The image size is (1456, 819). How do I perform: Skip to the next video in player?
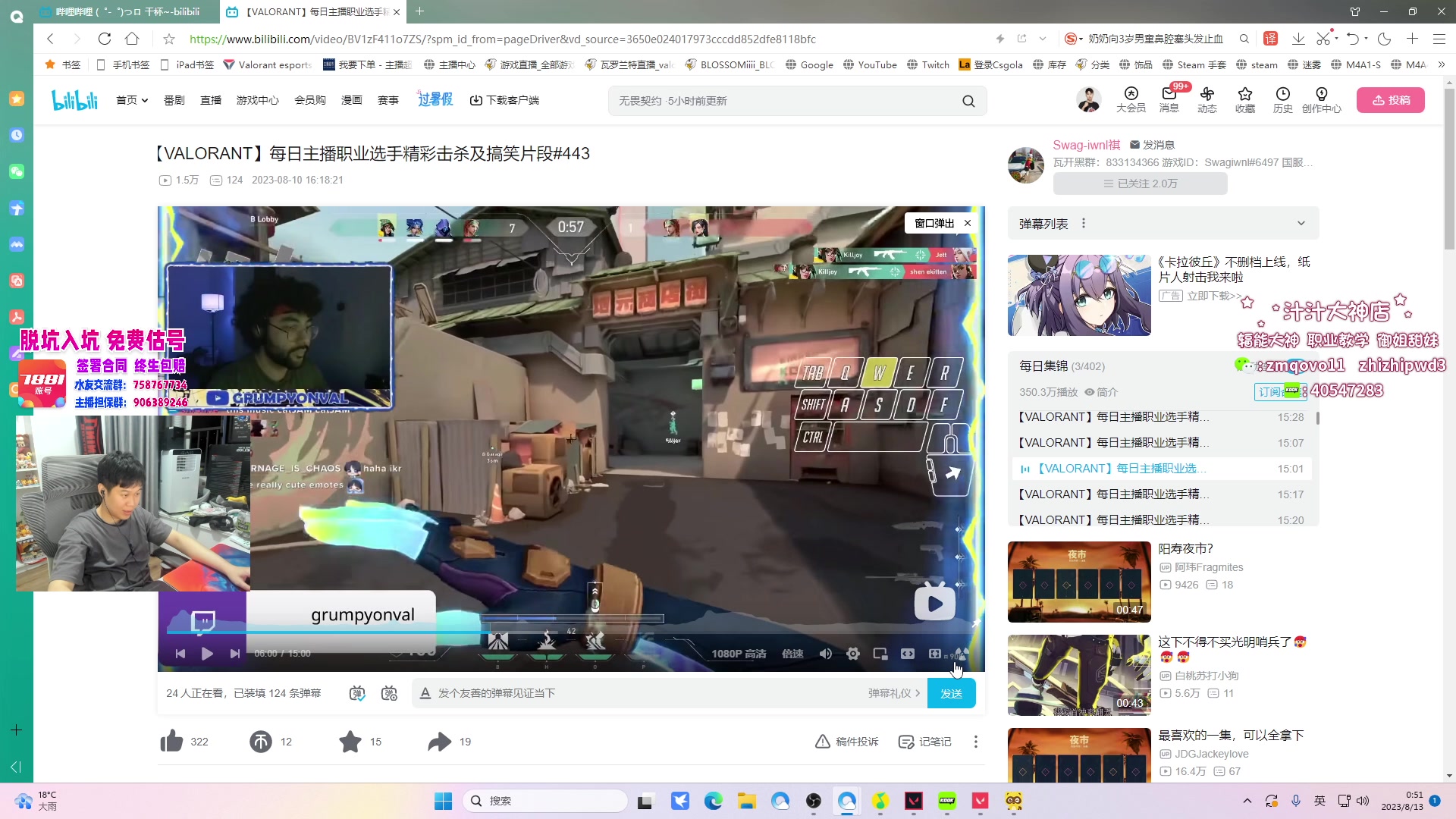[x=235, y=654]
